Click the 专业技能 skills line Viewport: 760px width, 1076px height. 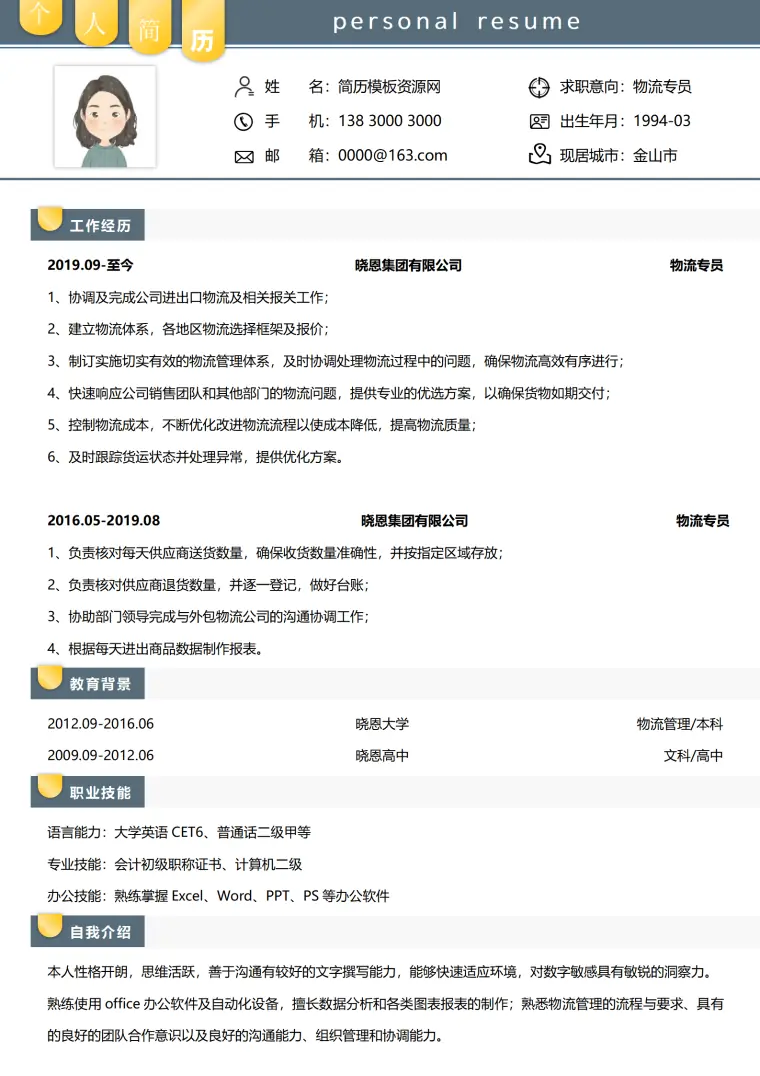click(175, 864)
